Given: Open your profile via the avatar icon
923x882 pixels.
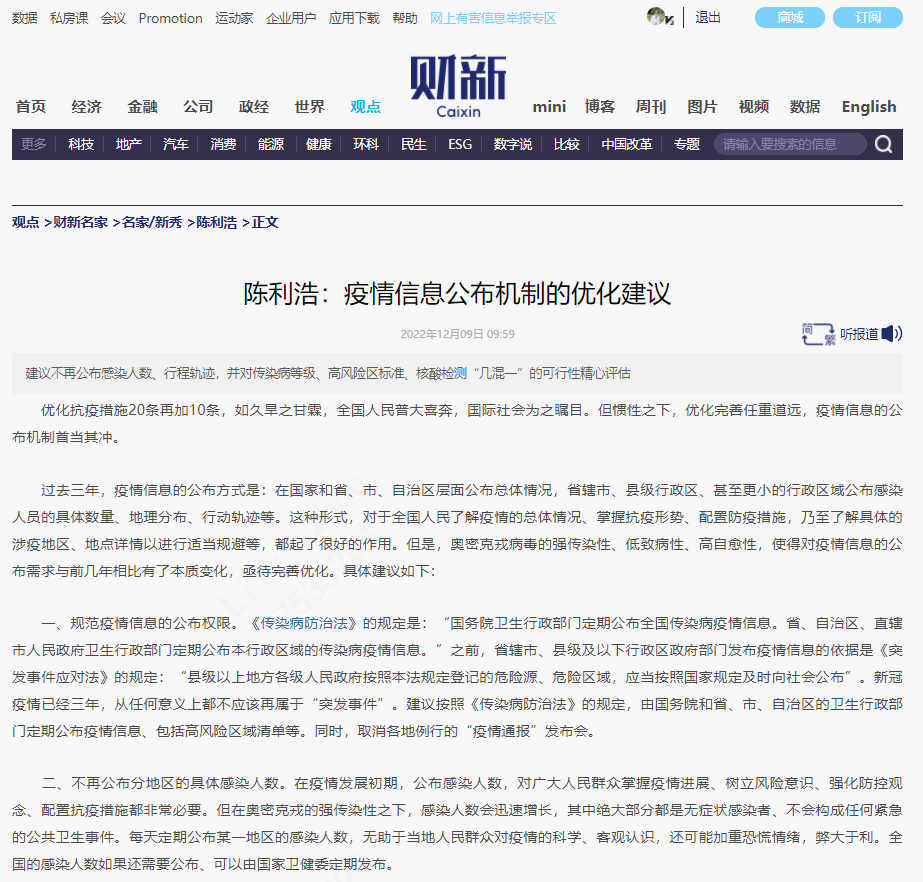Looking at the screenshot, I should 657,17.
